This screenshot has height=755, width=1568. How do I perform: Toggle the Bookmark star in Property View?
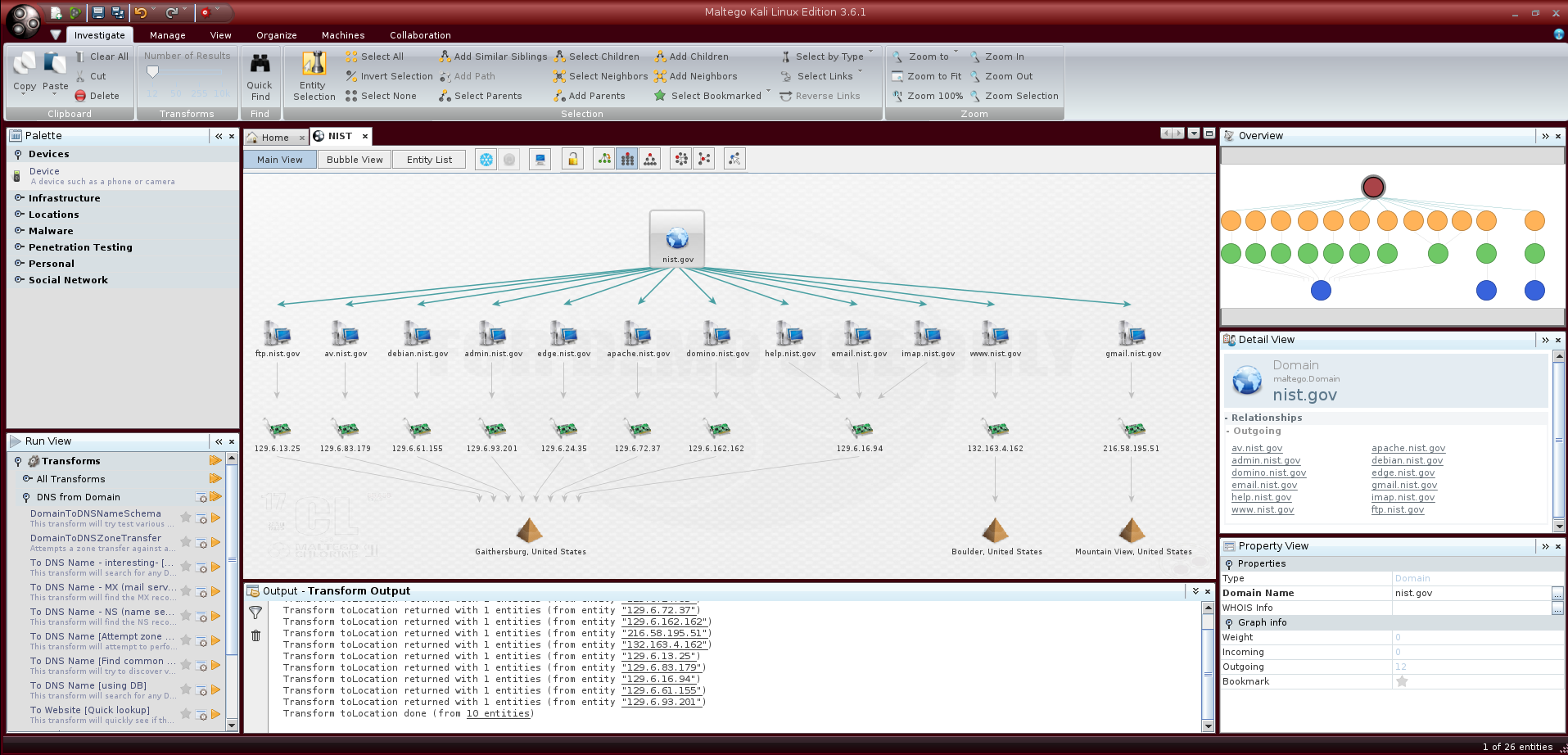pyautogui.click(x=1402, y=681)
